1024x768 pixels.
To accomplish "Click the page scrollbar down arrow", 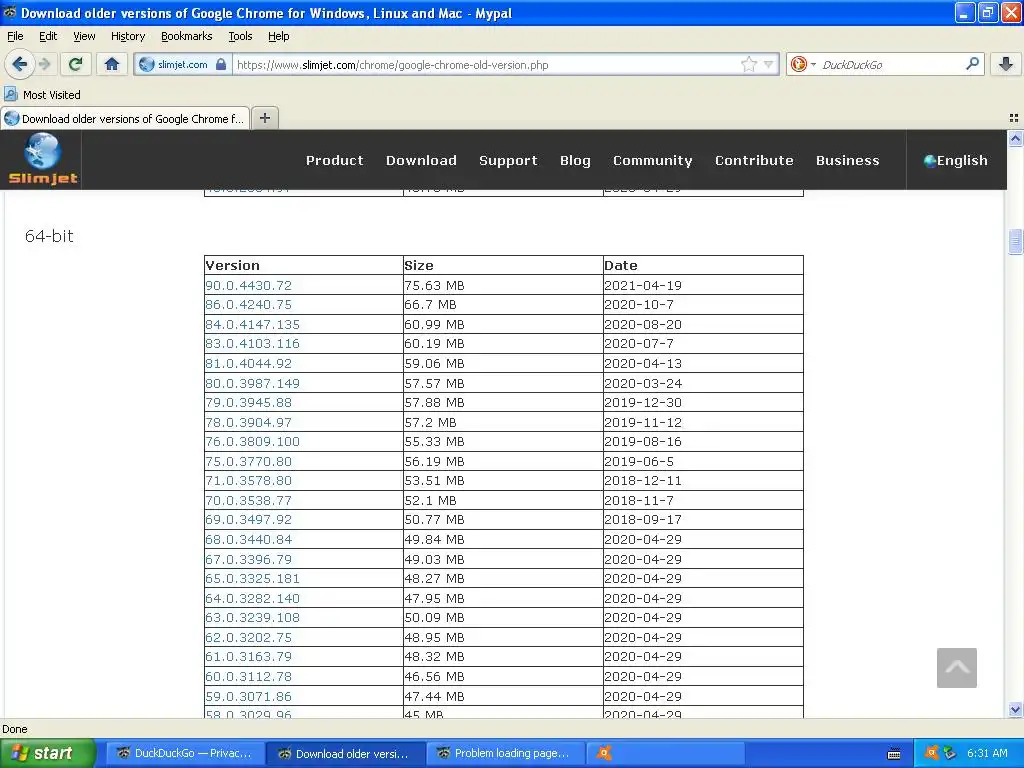I will 1015,709.
